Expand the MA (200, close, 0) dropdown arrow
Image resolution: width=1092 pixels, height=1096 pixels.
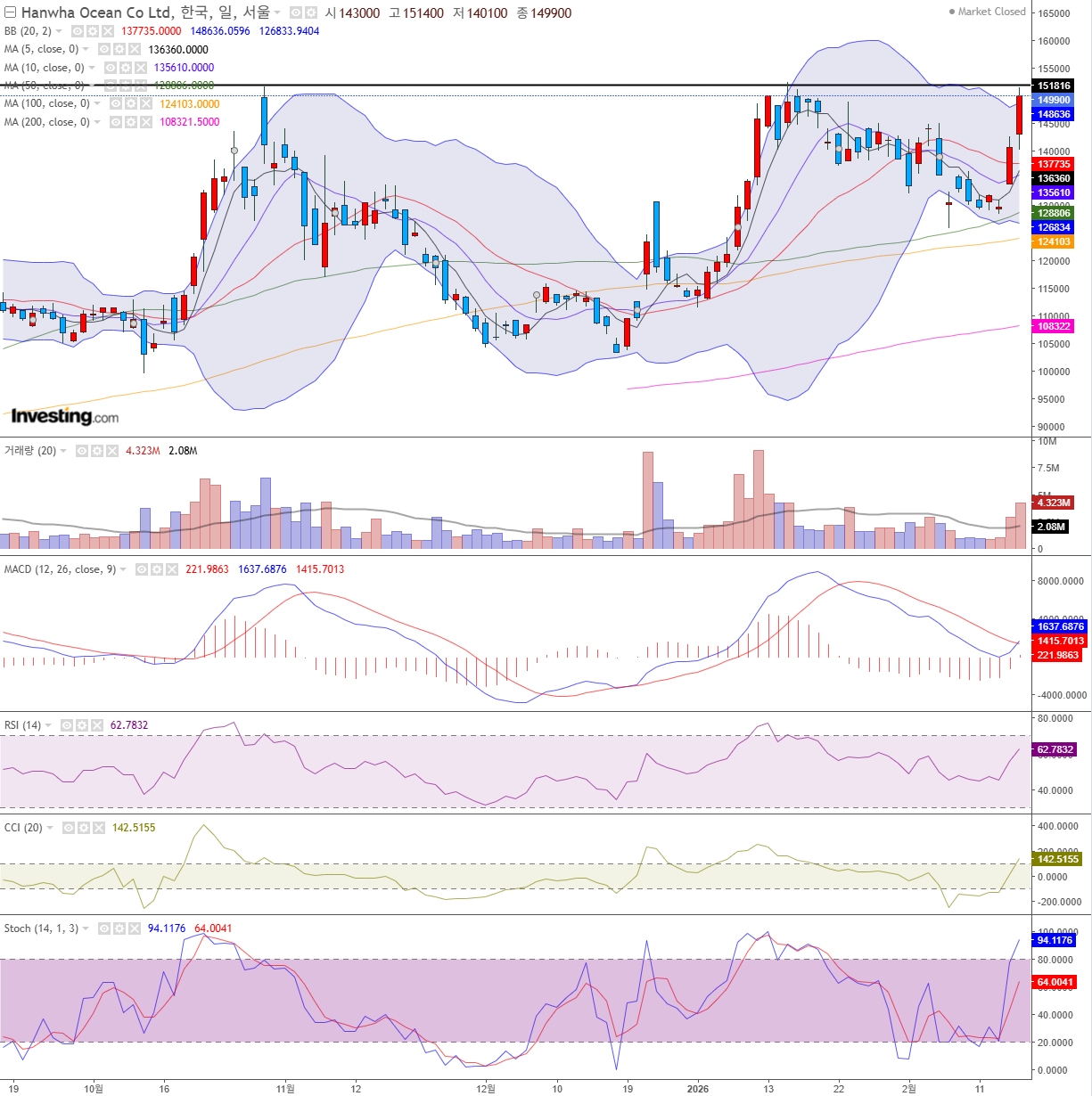pos(98,122)
